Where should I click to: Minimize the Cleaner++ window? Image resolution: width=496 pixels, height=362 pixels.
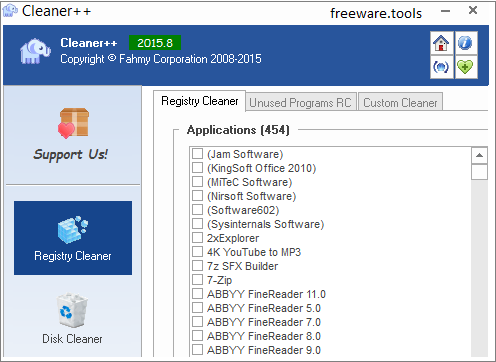[445, 11]
